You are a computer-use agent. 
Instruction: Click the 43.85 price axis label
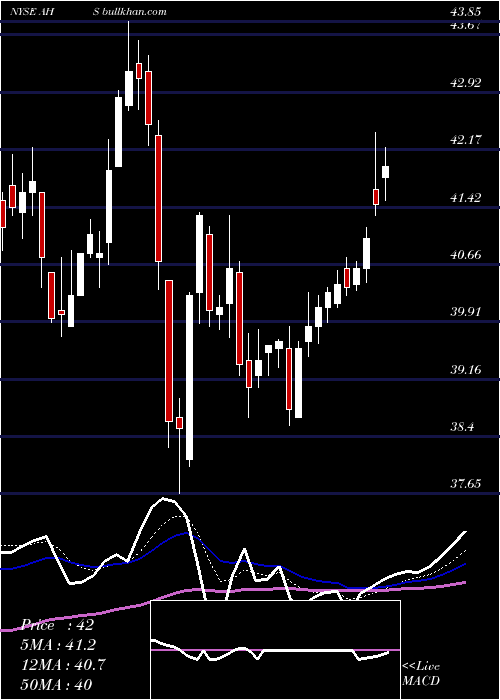[466, 12]
